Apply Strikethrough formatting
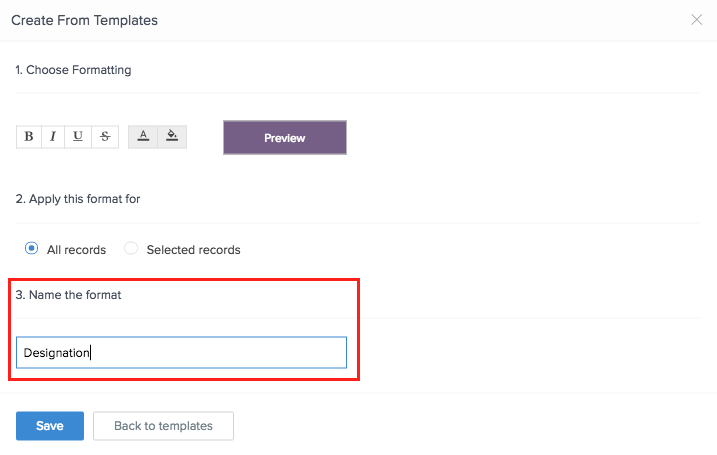Viewport: 717px width, 455px height. click(105, 137)
